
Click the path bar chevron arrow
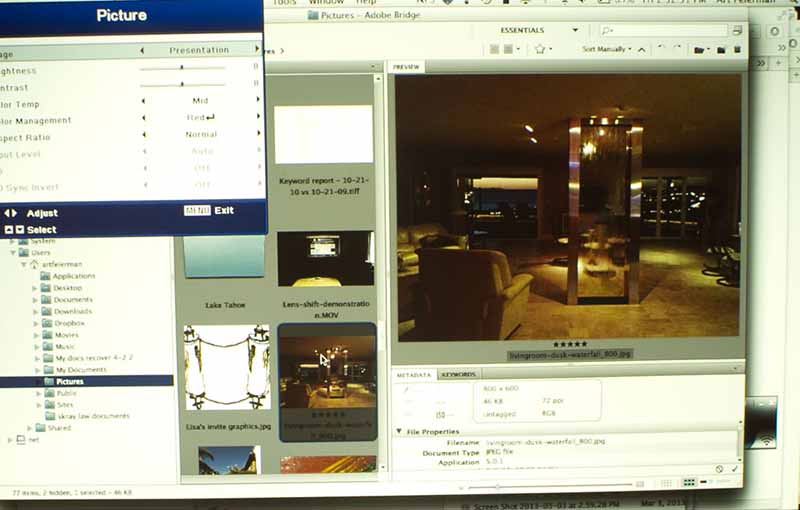click(282, 51)
